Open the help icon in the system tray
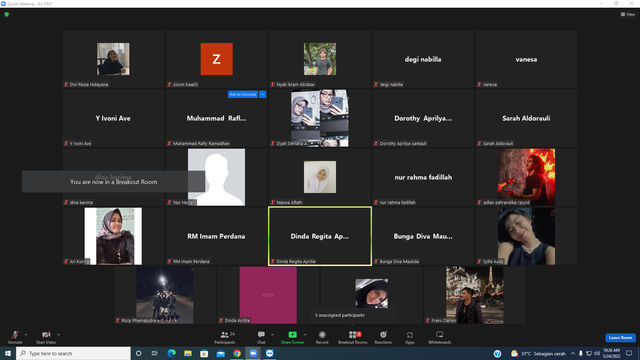This screenshot has width=640, height=360. 497,353
